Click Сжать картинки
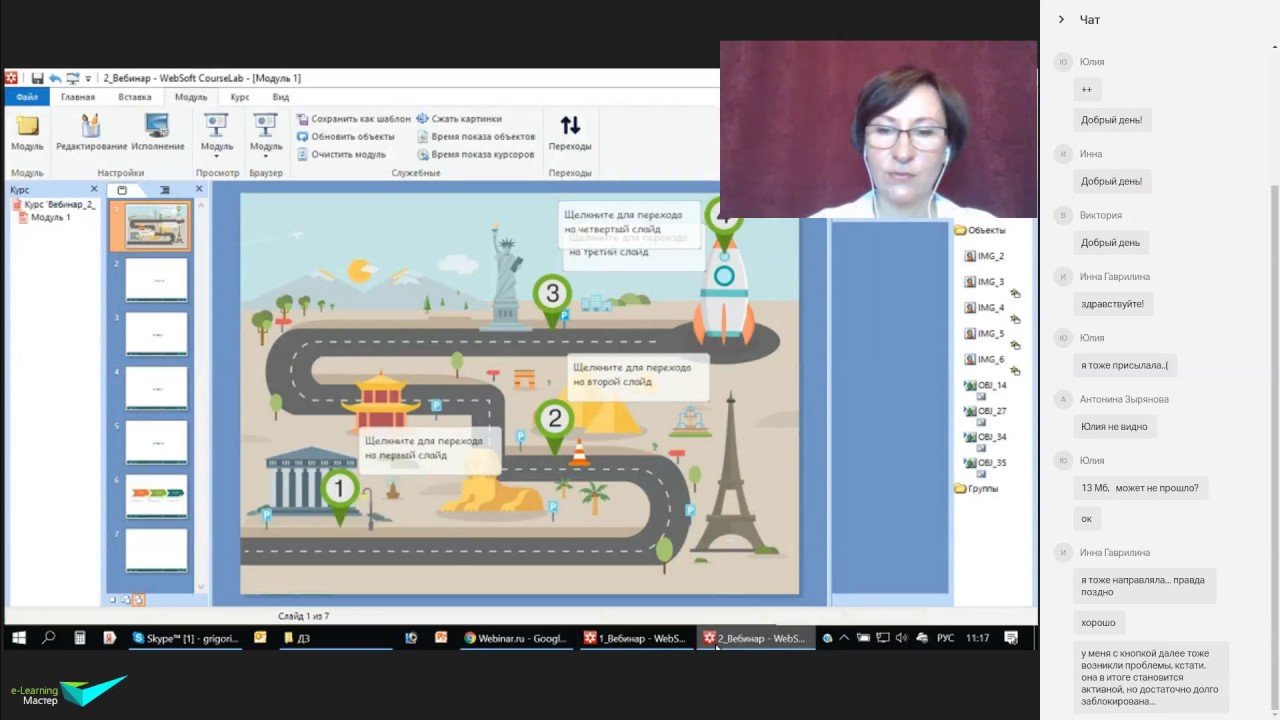 [x=459, y=119]
